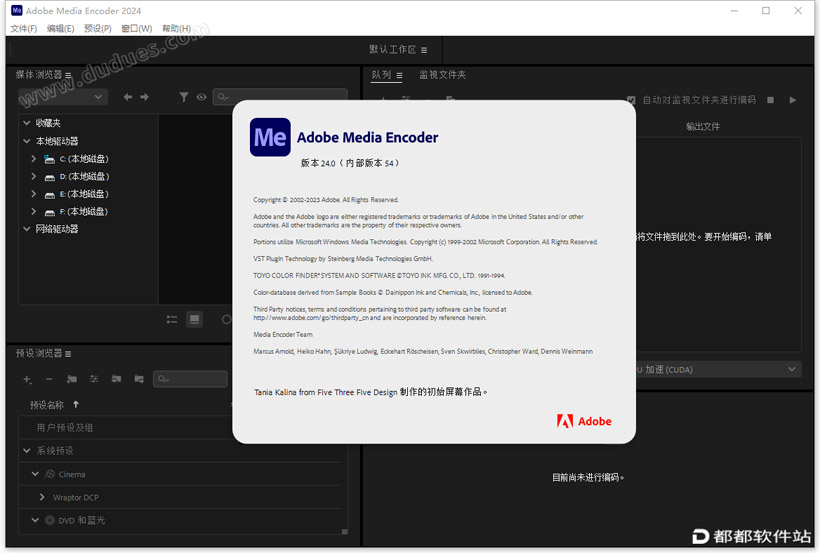Open the GPU 加速 (CUDA) renderer dropdown
This screenshot has height=553, width=820.
pyautogui.click(x=719, y=369)
